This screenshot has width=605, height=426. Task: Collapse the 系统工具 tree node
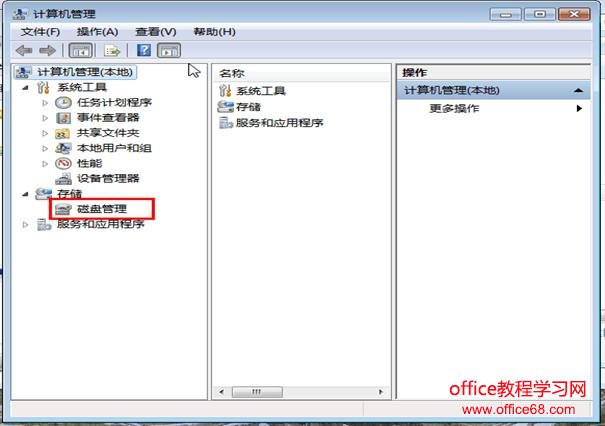click(x=25, y=88)
